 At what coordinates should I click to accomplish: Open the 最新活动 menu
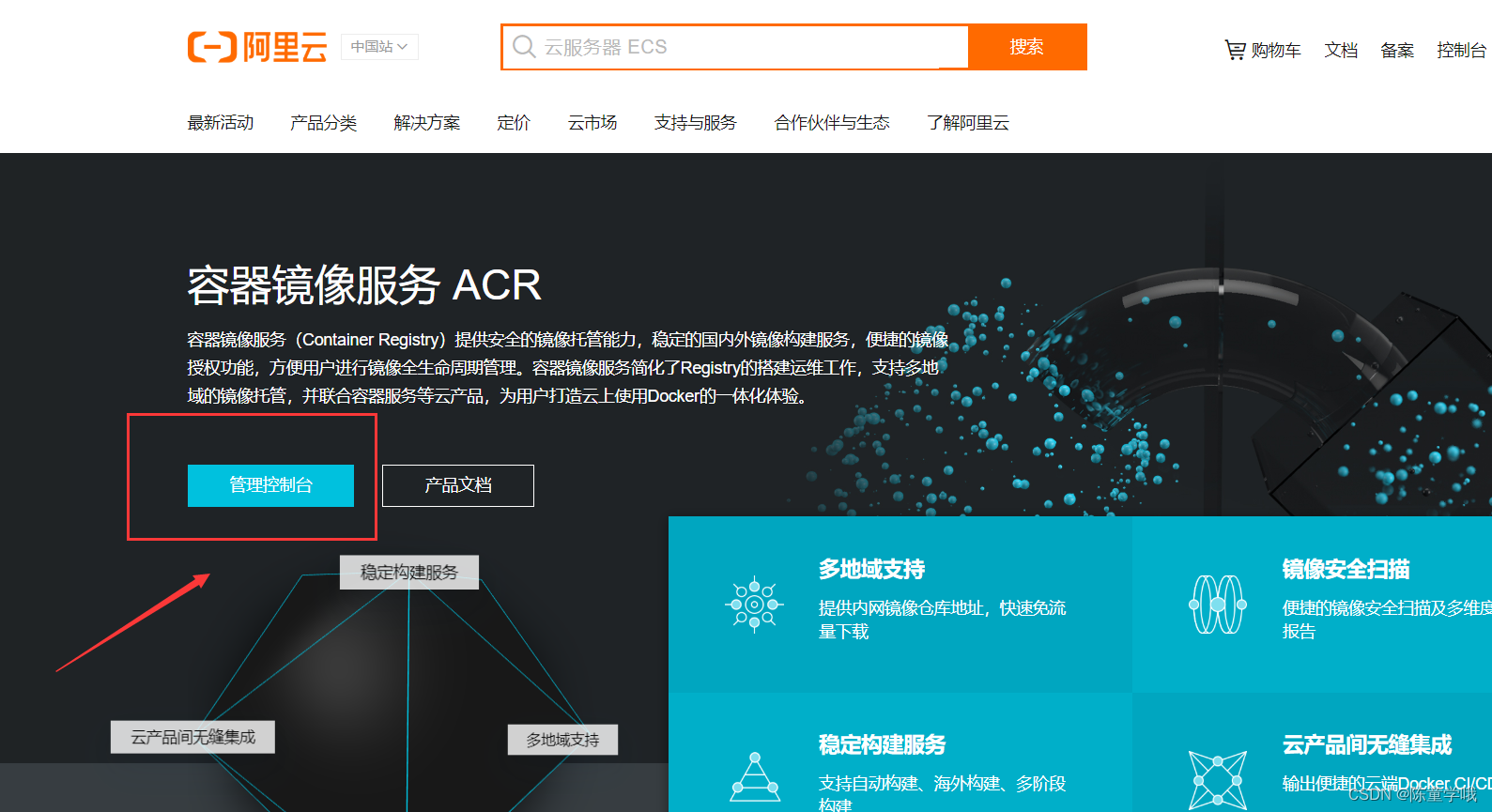click(221, 123)
